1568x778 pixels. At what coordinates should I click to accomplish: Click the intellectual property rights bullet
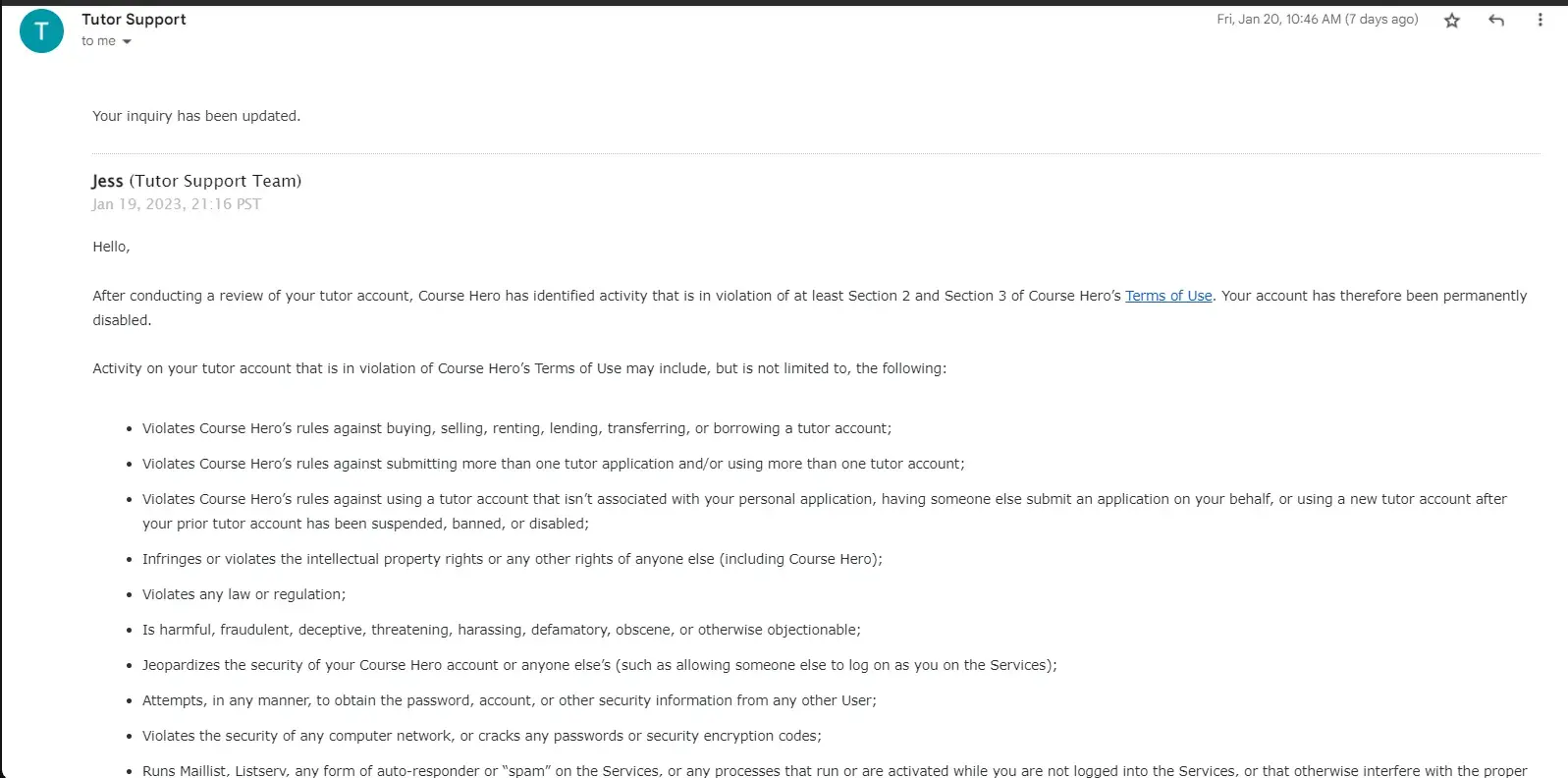512,559
